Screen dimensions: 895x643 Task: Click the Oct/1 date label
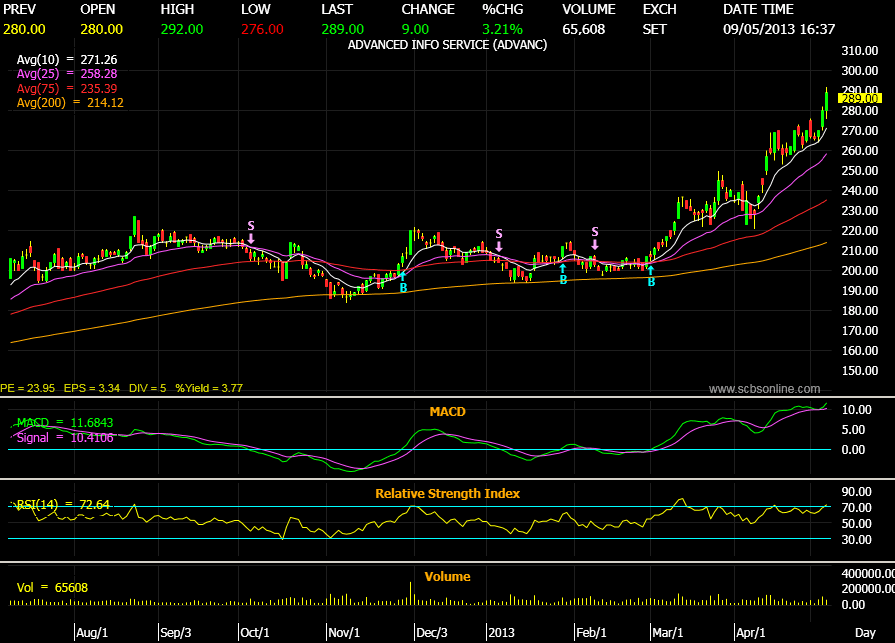tap(255, 632)
